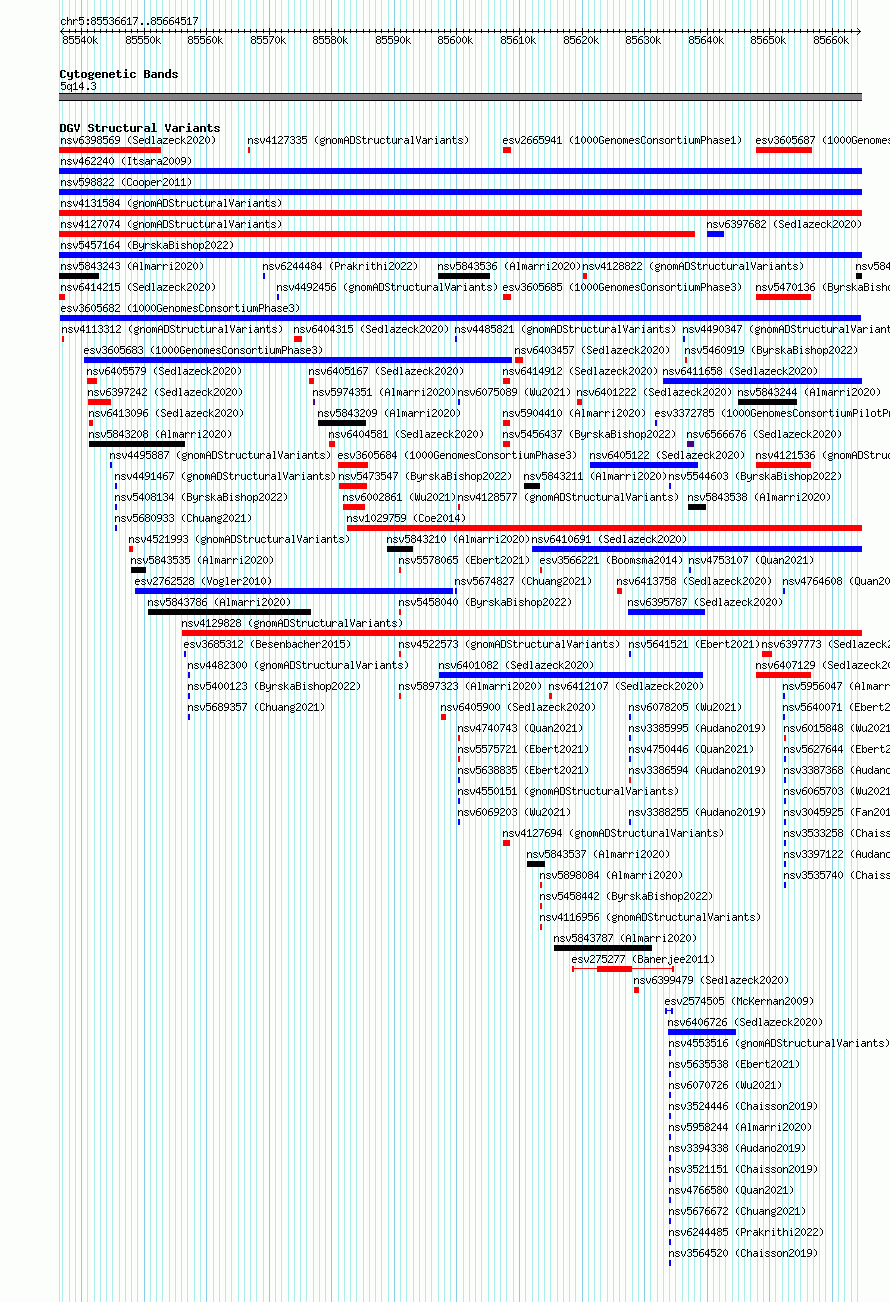Open variant nsv6244484 (Prakrithi2022) label

tap(341, 267)
